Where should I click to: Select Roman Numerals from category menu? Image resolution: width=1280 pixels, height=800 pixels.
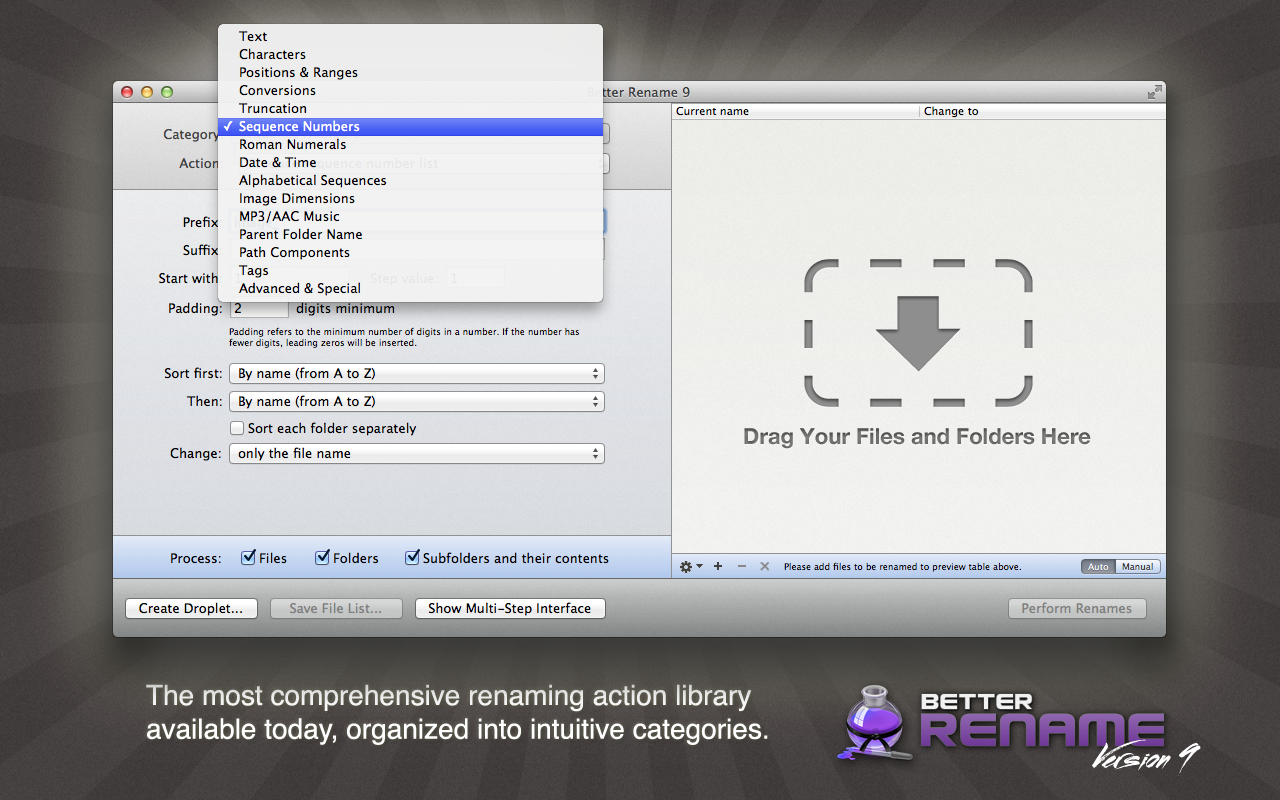pyautogui.click(x=292, y=144)
